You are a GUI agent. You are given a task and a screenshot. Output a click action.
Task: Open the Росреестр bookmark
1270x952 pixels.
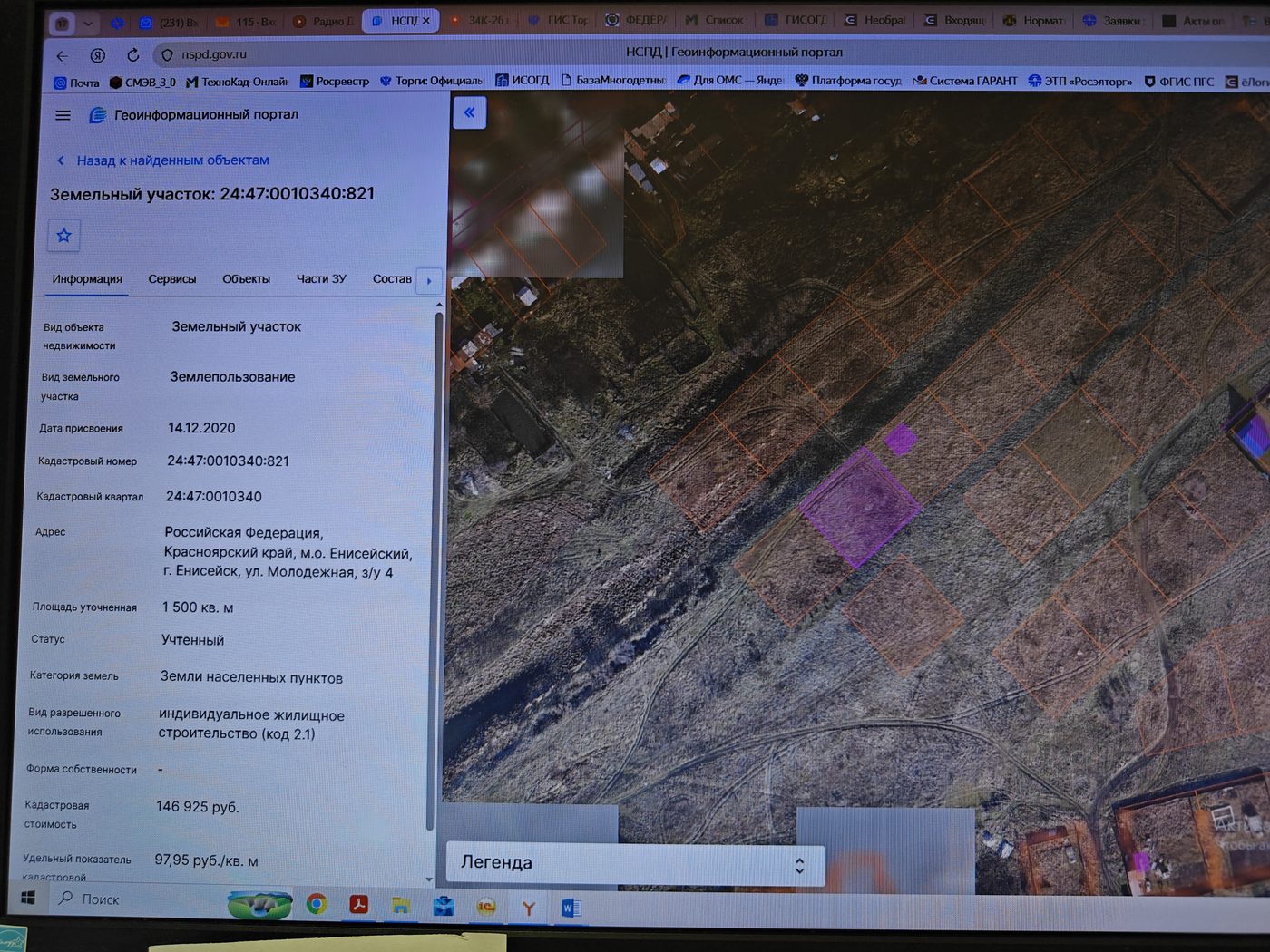pyautogui.click(x=335, y=82)
